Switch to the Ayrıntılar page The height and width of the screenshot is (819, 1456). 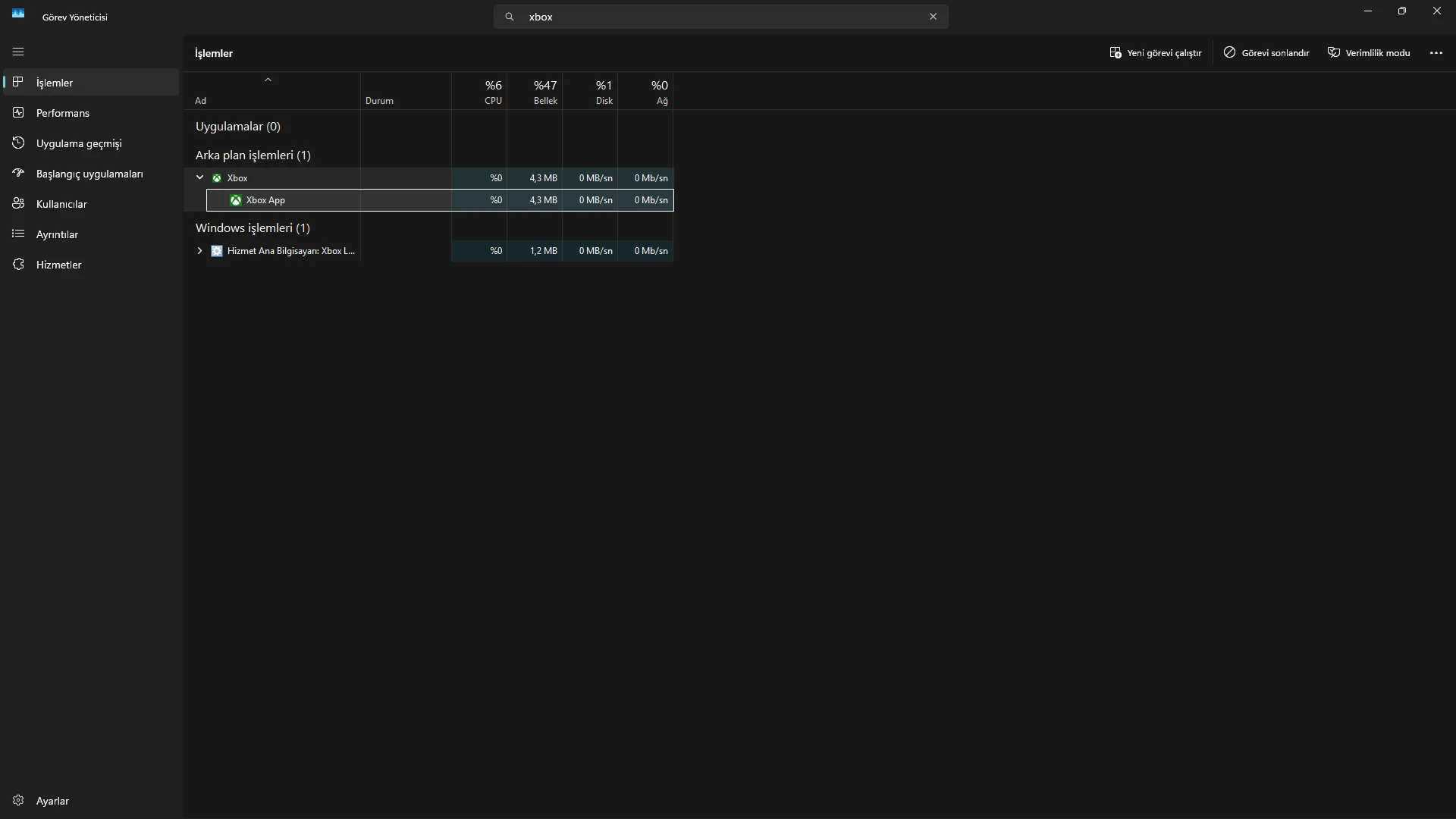[57, 234]
